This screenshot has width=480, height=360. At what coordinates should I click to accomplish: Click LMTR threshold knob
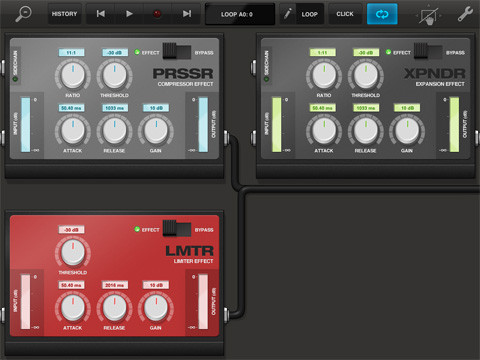click(73, 252)
